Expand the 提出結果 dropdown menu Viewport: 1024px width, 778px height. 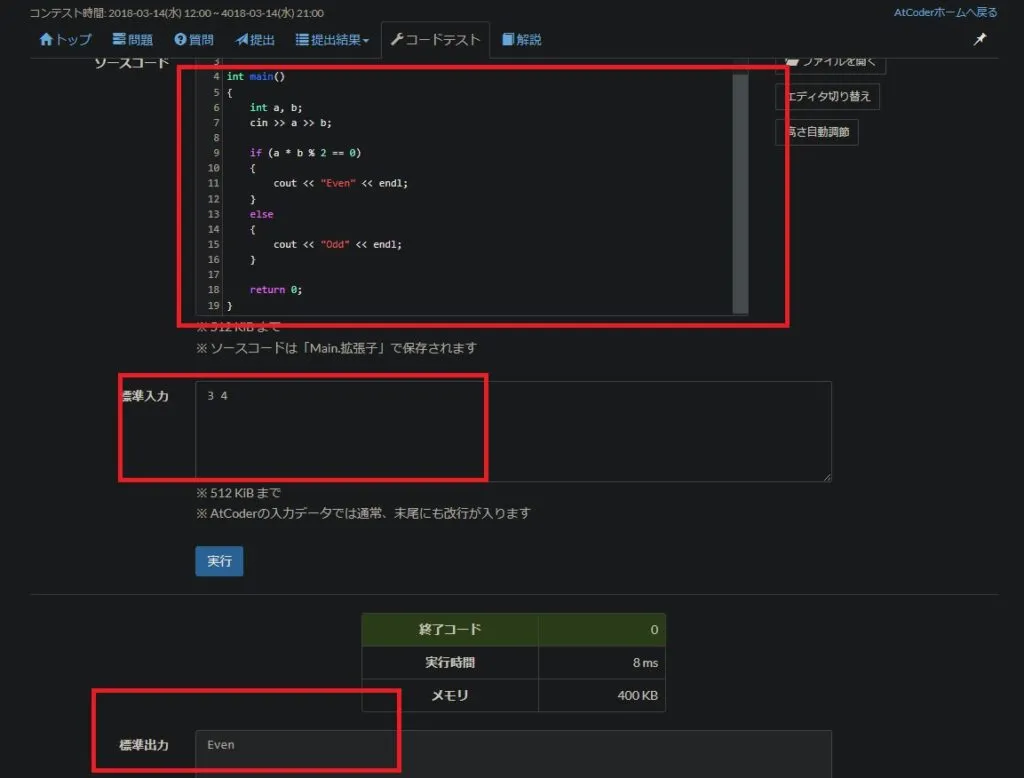click(333, 40)
